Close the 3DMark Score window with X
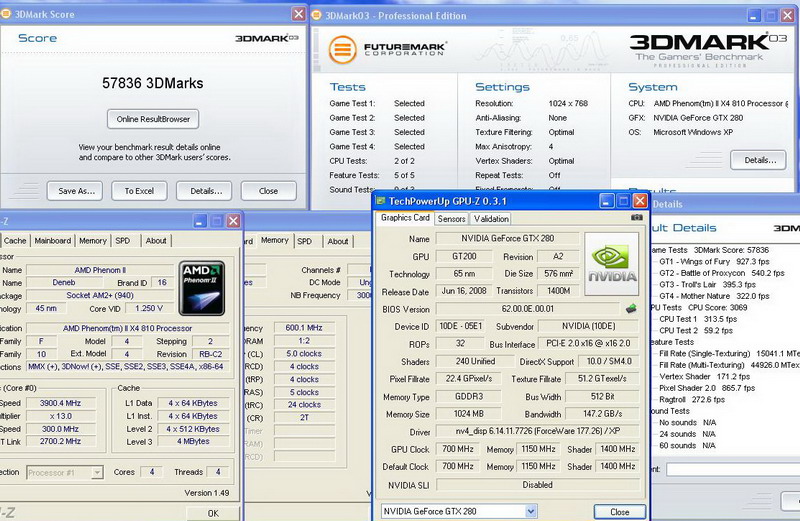The height and width of the screenshot is (521, 800). (x=298, y=14)
